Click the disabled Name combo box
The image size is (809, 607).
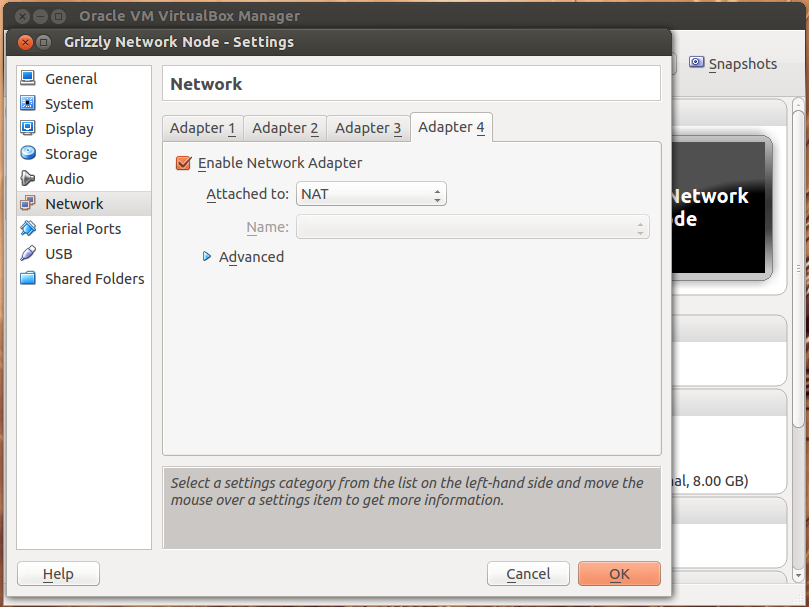coord(473,227)
